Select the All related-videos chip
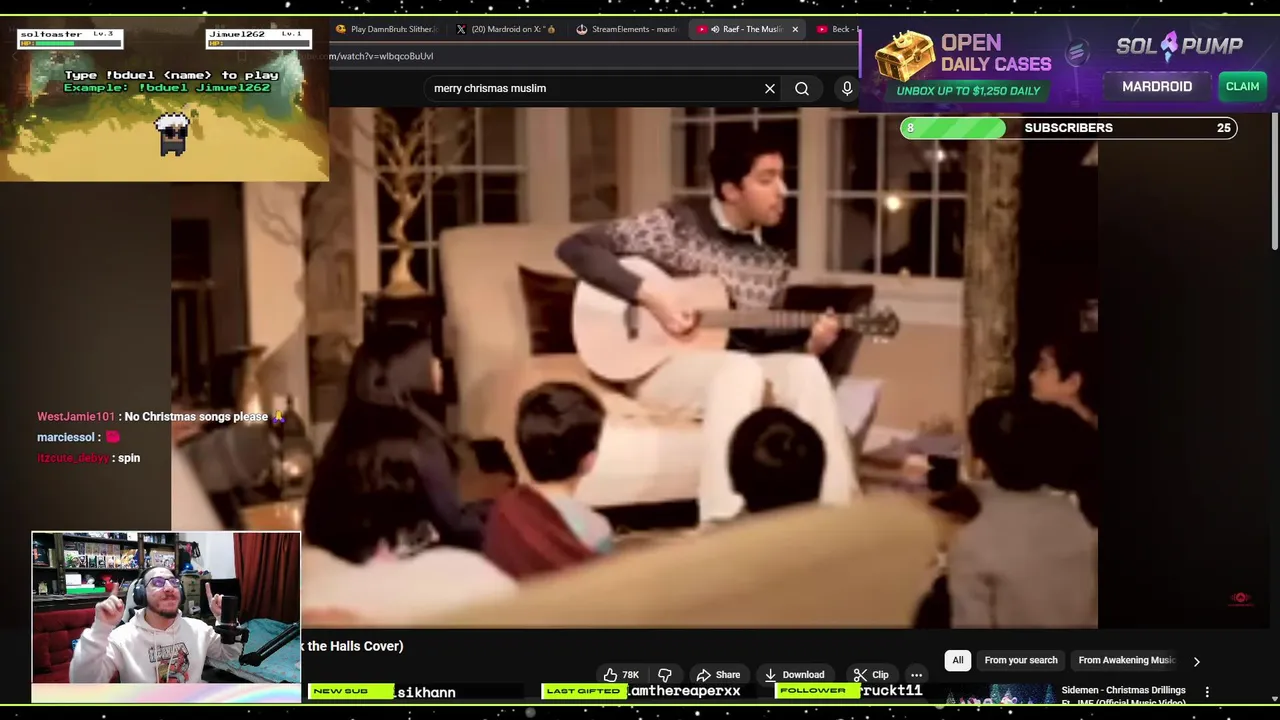The width and height of the screenshot is (1280, 720). point(958,660)
